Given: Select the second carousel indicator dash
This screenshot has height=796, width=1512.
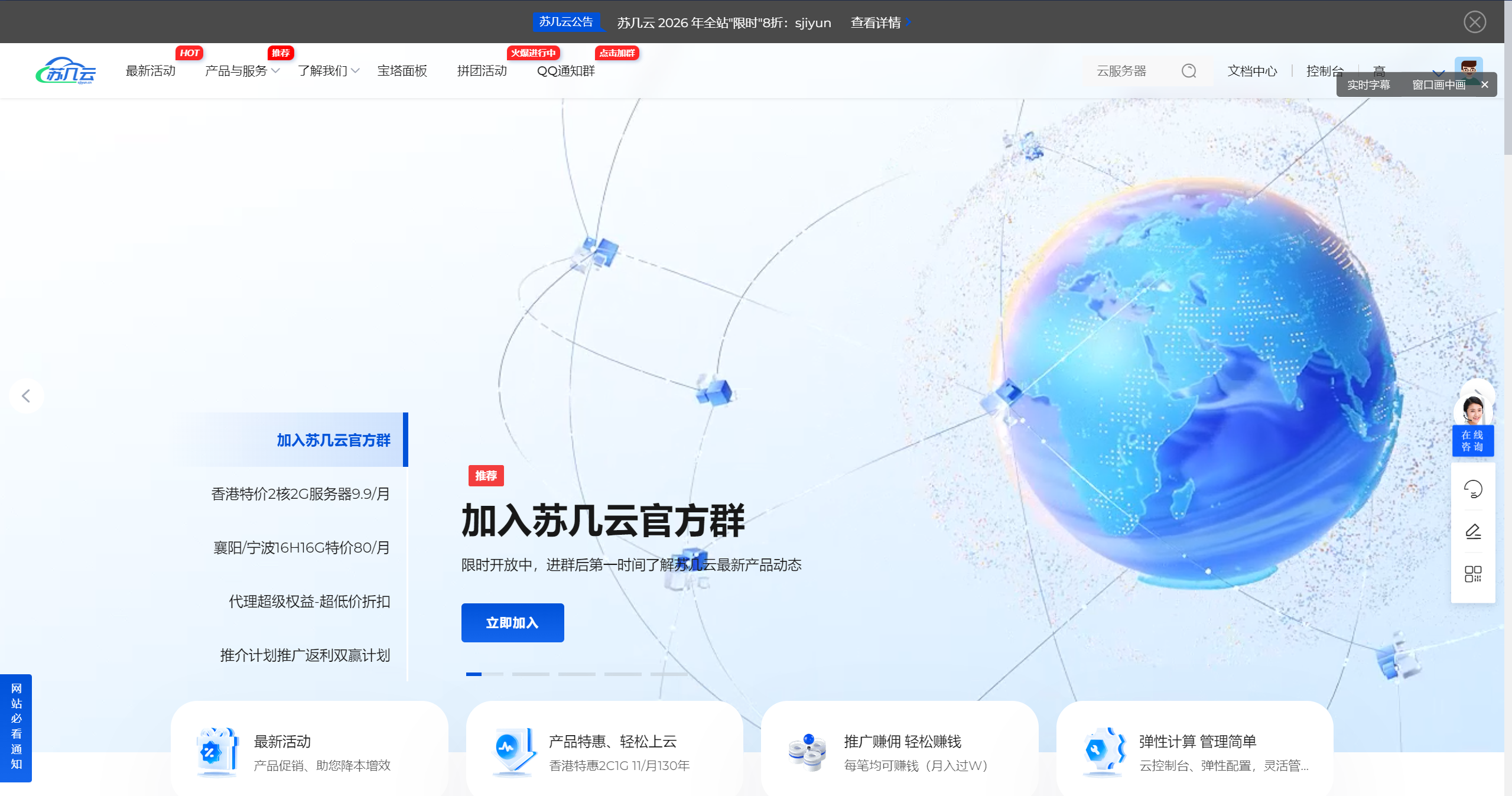Looking at the screenshot, I should [x=530, y=674].
